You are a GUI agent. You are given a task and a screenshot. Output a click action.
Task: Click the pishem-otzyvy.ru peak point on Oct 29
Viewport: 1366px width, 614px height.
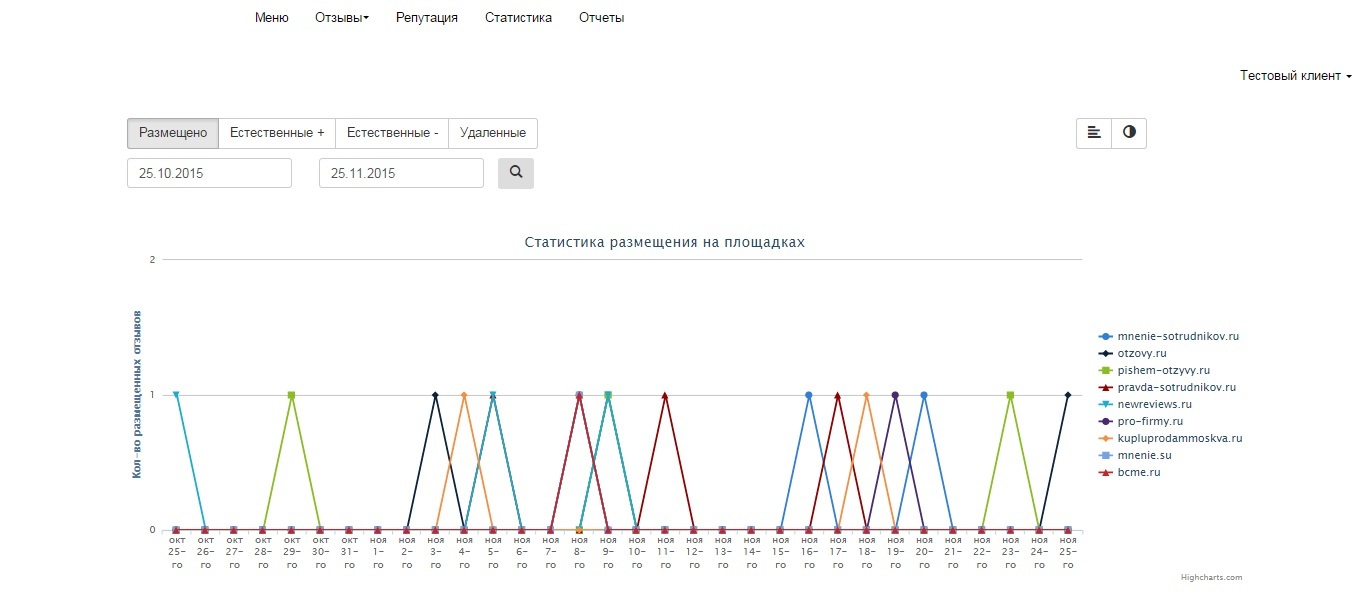tap(291, 395)
